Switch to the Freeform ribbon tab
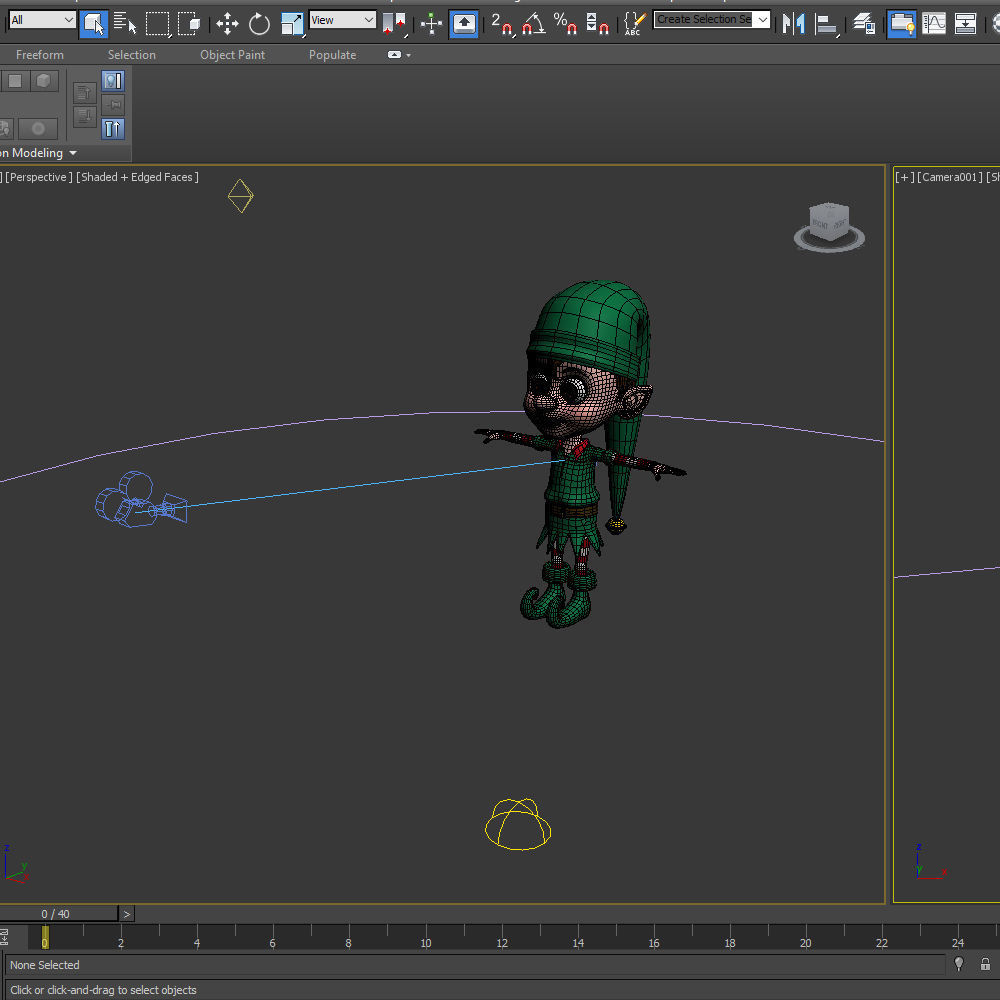The image size is (1000, 1000). pos(40,55)
